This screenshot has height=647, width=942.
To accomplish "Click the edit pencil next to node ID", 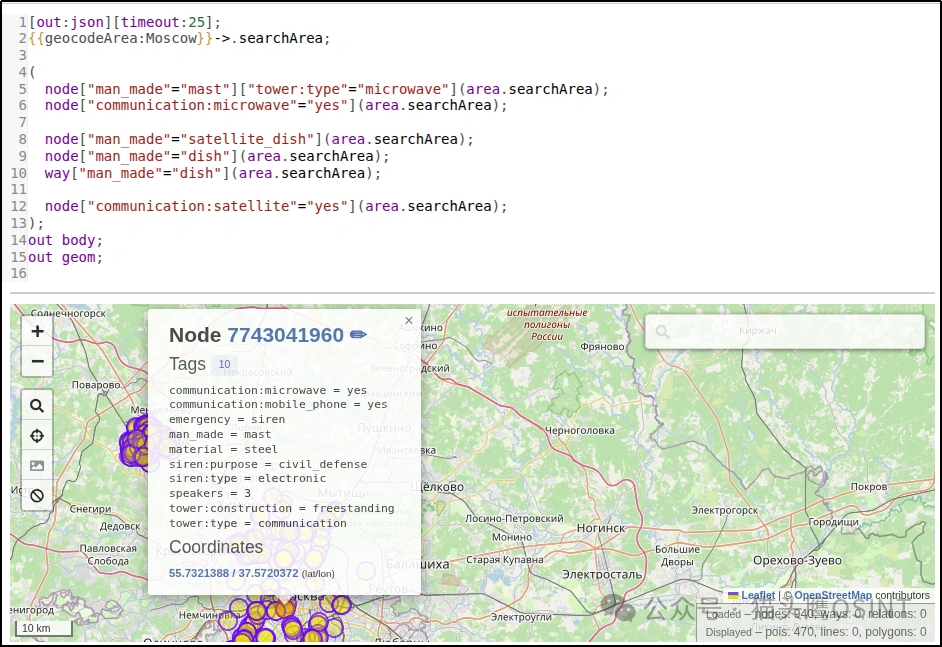I will [358, 335].
